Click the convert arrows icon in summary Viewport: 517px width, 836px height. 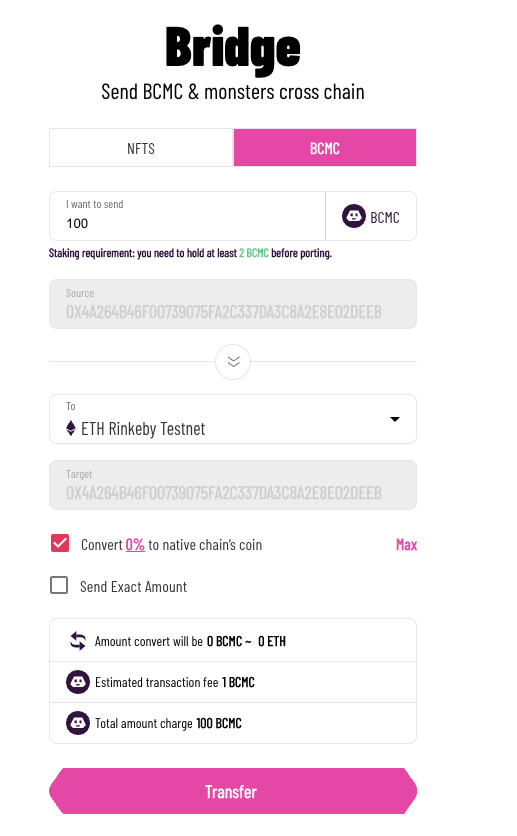78,641
